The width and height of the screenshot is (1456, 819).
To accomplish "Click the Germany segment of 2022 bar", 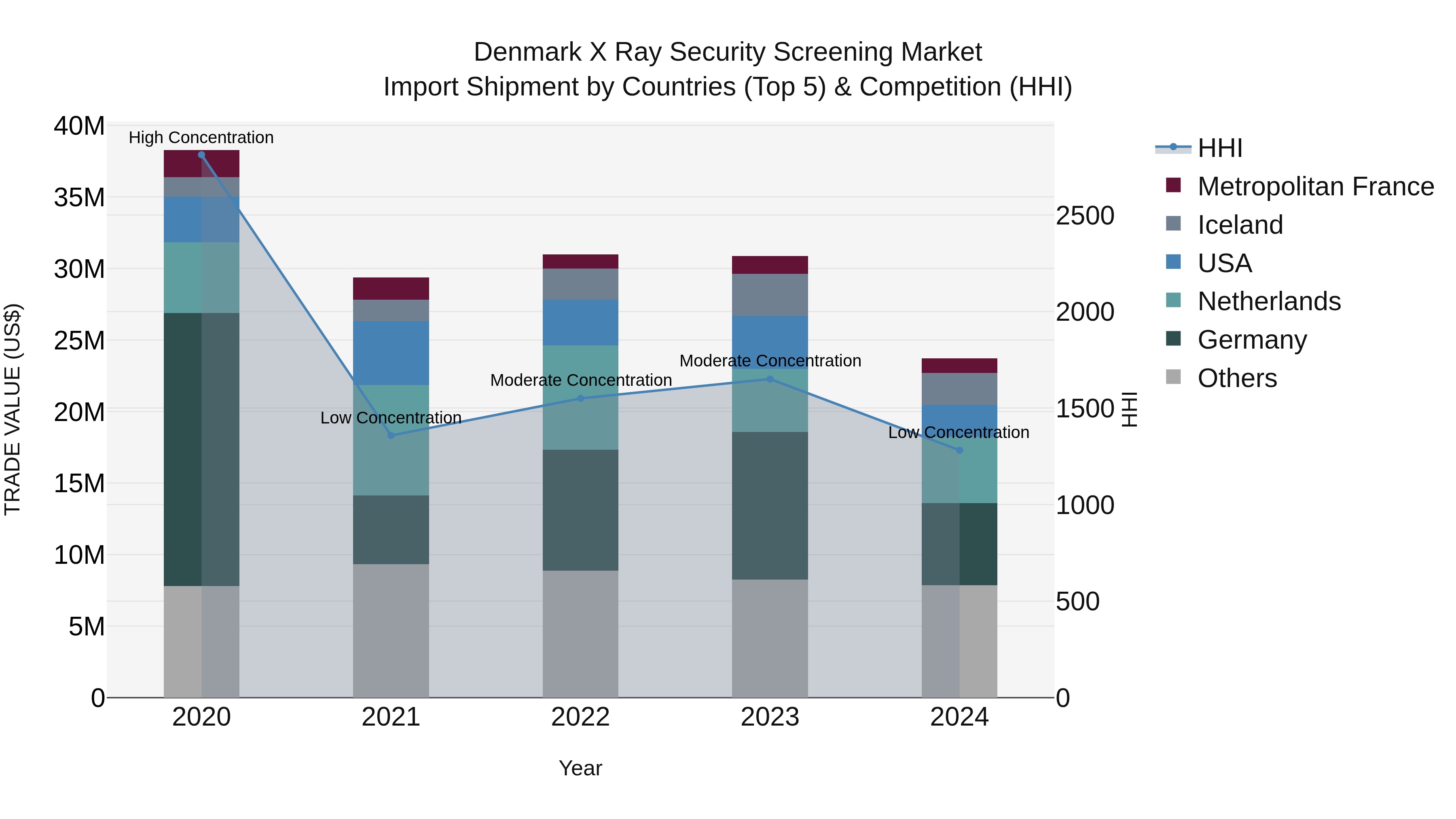I will (x=580, y=510).
